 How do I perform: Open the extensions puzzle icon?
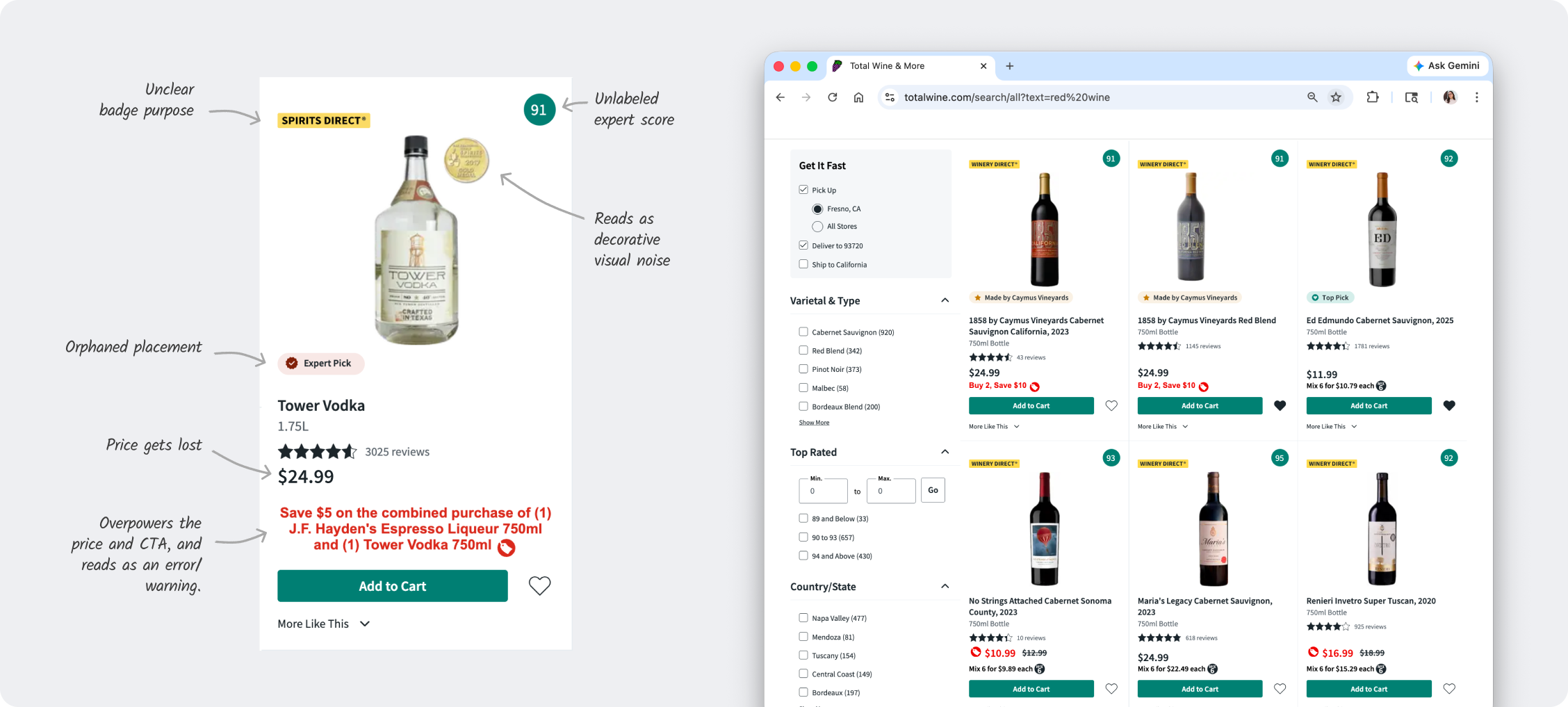1373,97
